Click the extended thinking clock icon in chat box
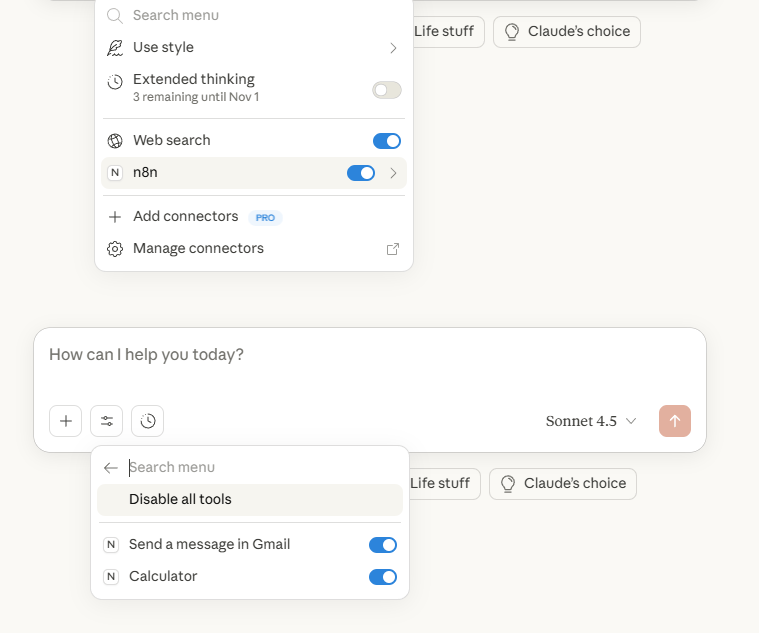The width and height of the screenshot is (759, 634). coord(148,421)
